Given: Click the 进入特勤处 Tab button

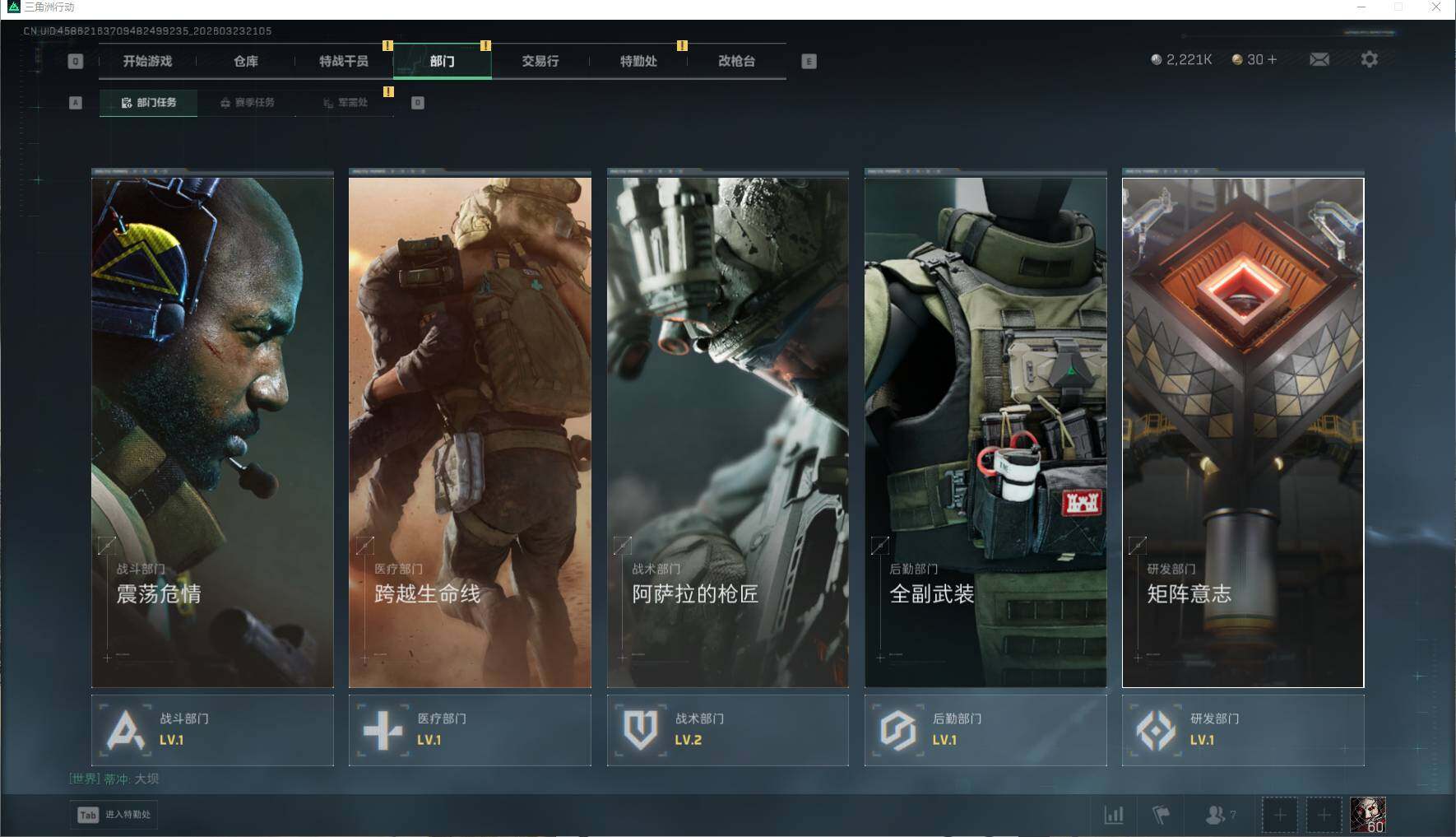Looking at the screenshot, I should [114, 815].
